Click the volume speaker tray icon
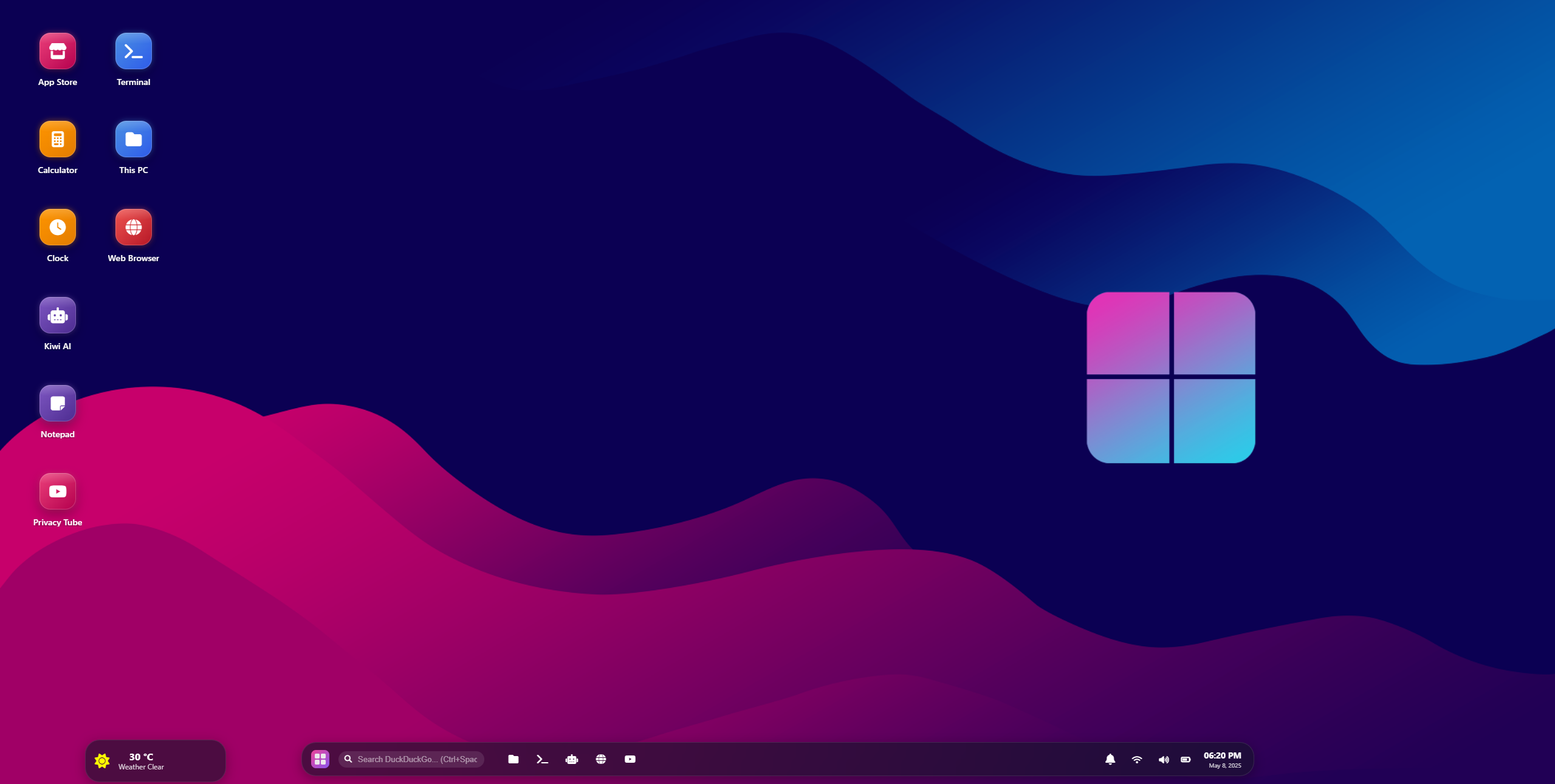1555x784 pixels. (x=1163, y=759)
